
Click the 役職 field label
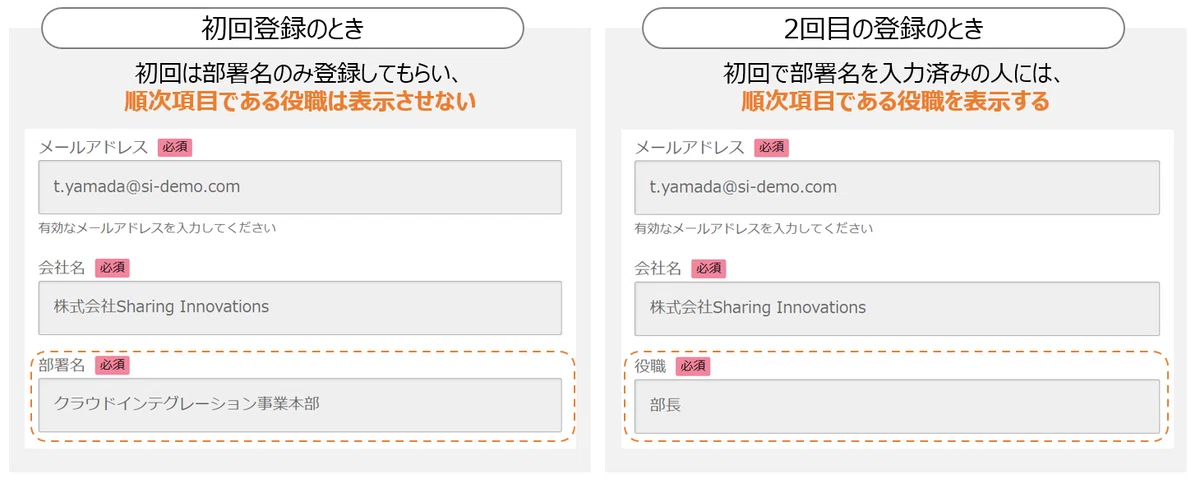[651, 367]
